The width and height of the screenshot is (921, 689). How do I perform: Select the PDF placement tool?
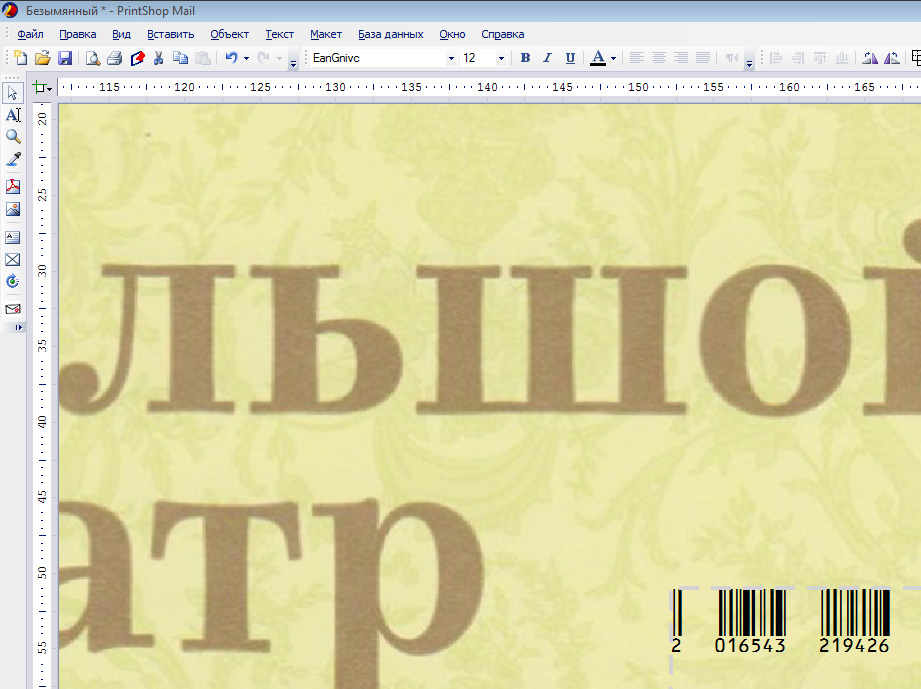(x=13, y=187)
